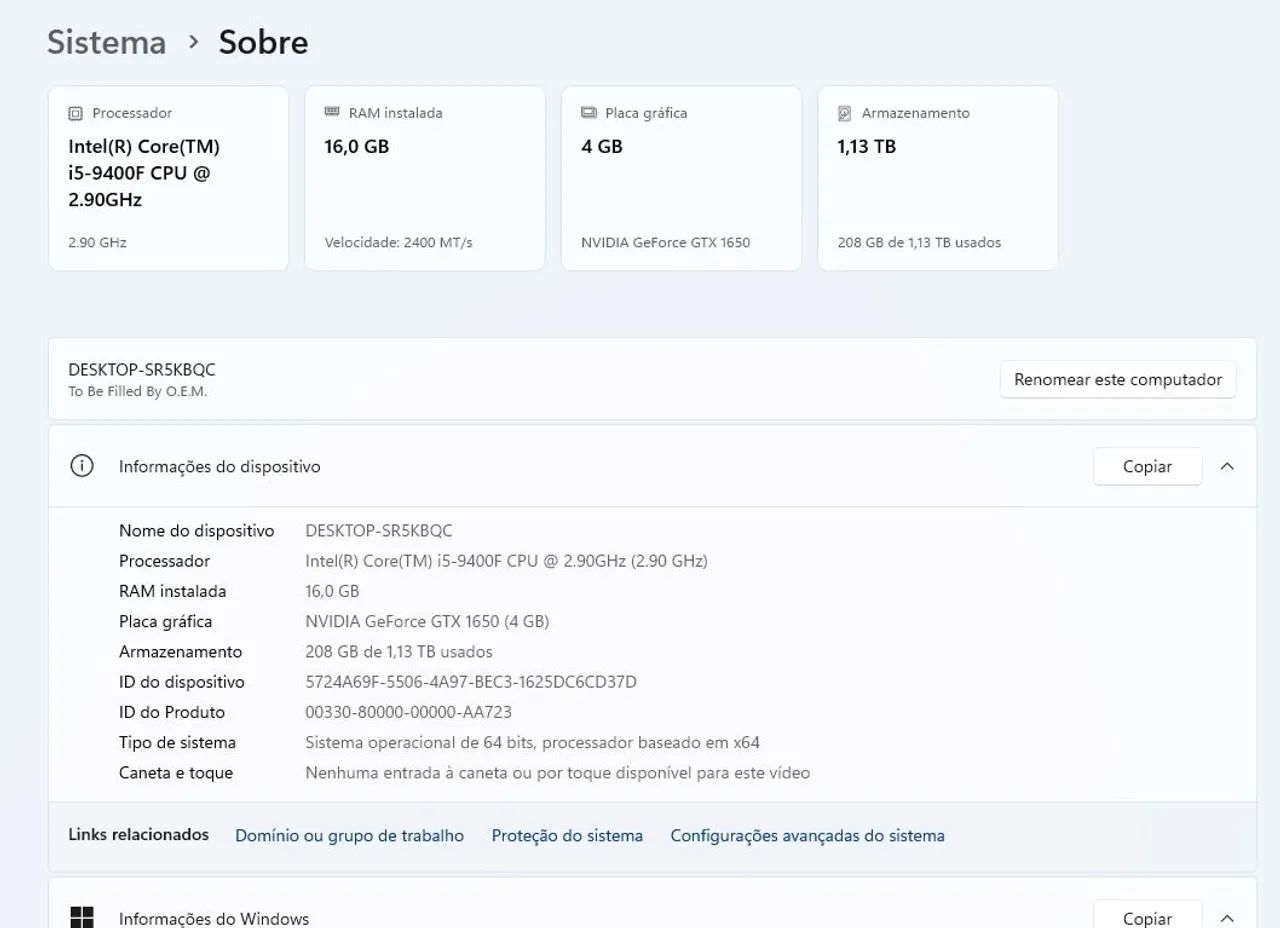Open the Armazenamento 1,13 TB card
Screen dimensions: 1280x928
tap(938, 178)
